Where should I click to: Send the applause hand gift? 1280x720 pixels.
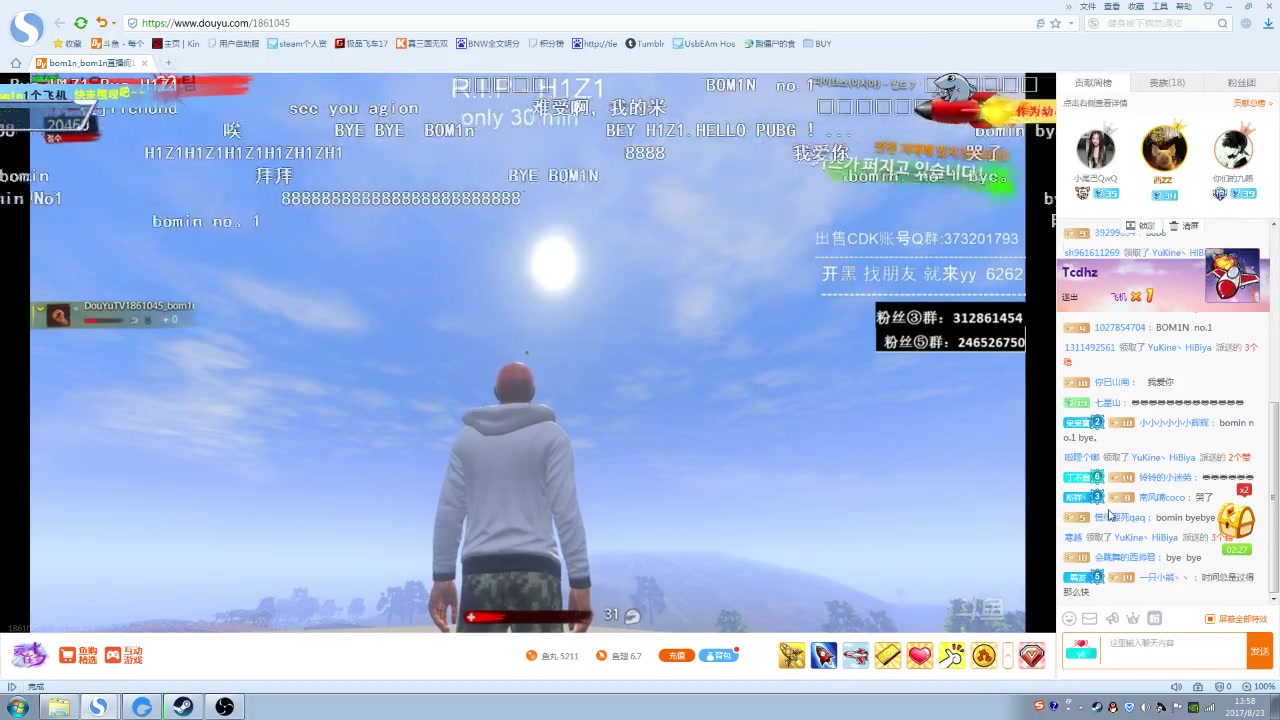tap(952, 656)
